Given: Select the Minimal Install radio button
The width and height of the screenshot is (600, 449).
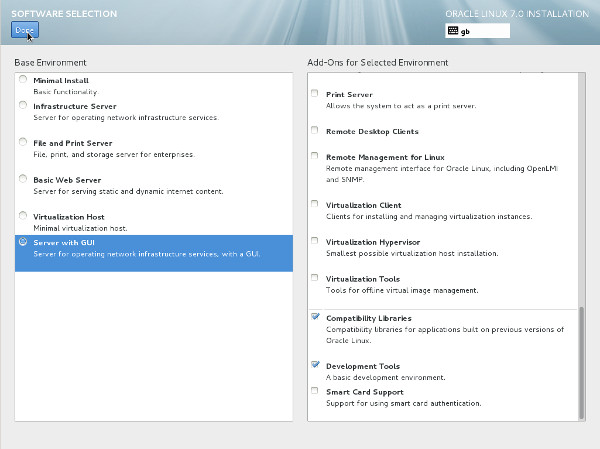Looking at the screenshot, I should coord(23,79).
